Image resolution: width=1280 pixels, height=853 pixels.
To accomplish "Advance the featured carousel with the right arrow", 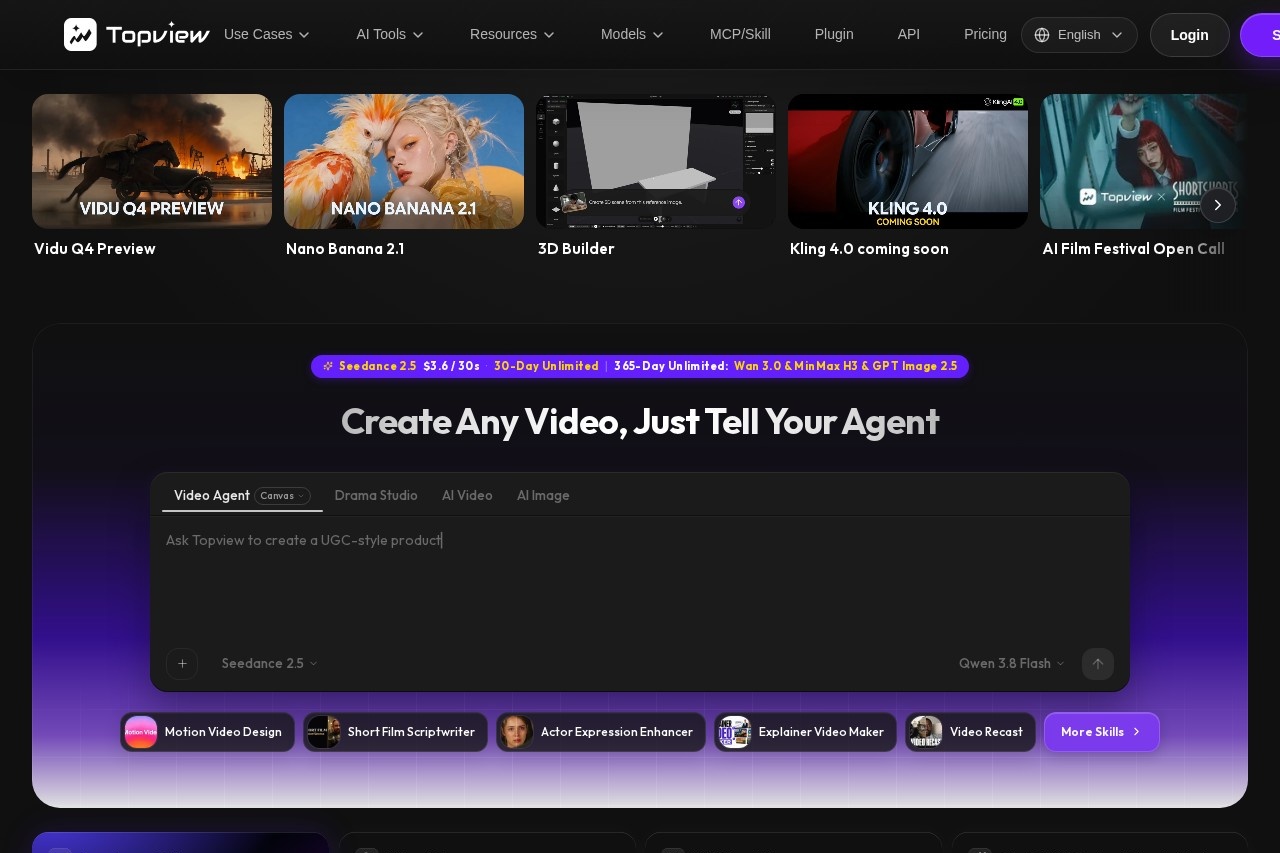I will point(1218,204).
